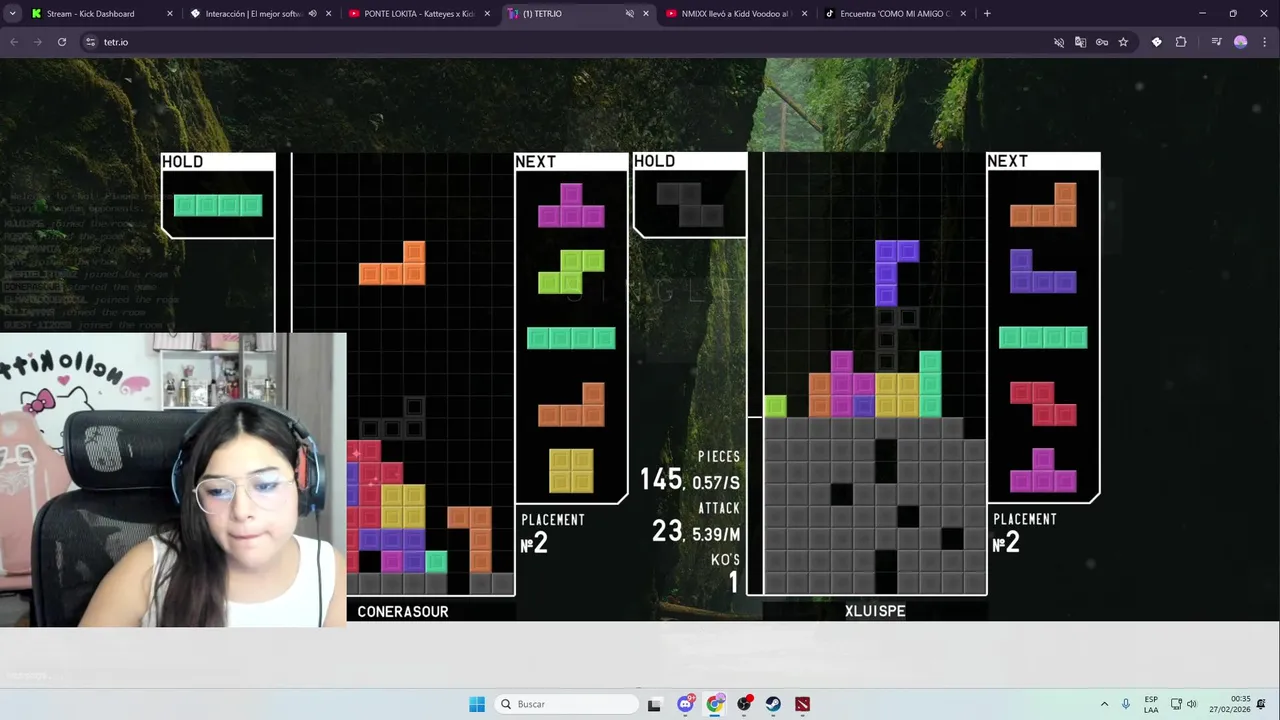
Task: Click the purple T piece atop CONERASOUR's NEXT queue
Action: [x=571, y=205]
